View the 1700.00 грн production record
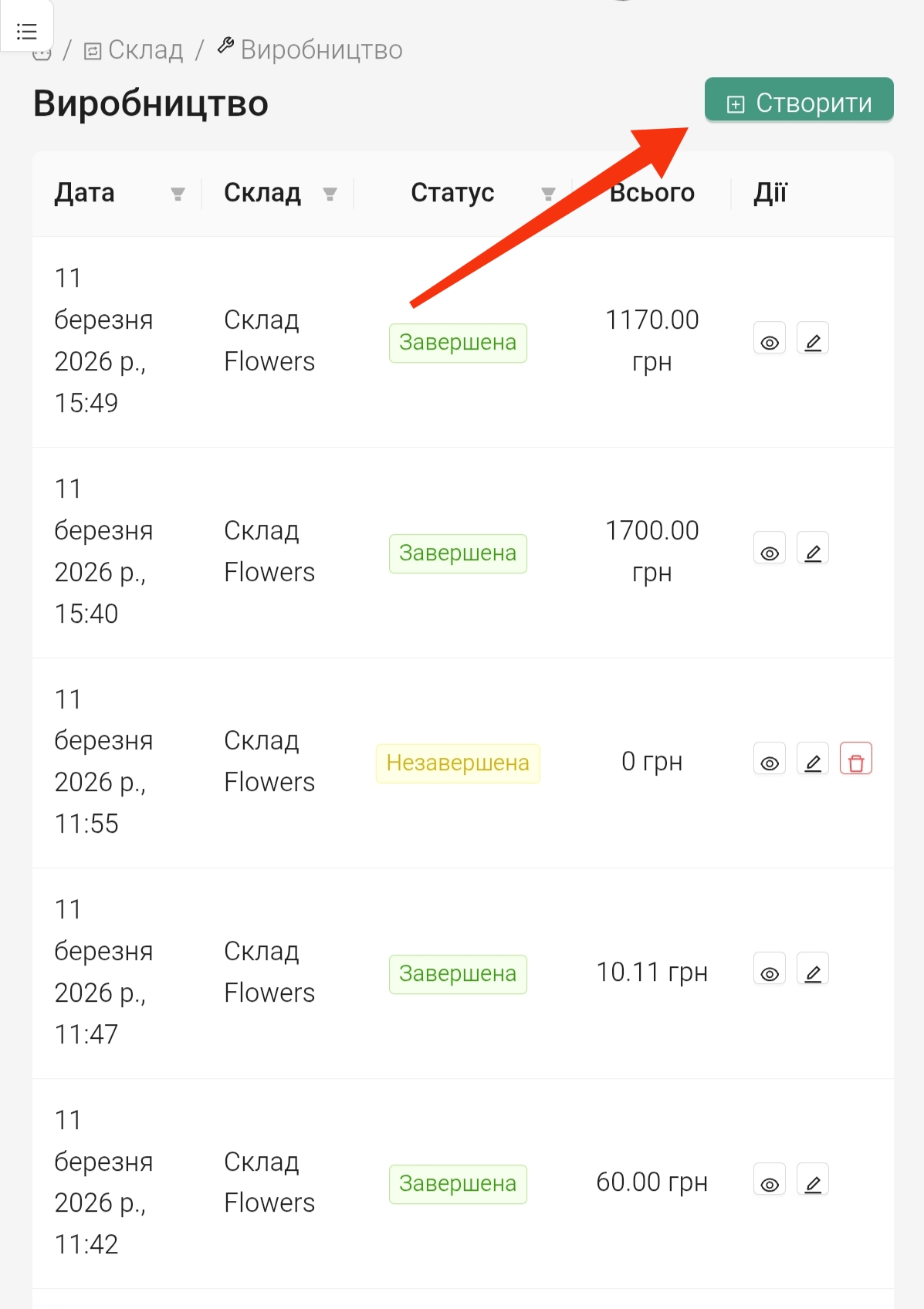The height and width of the screenshot is (1309, 924). coord(770,550)
